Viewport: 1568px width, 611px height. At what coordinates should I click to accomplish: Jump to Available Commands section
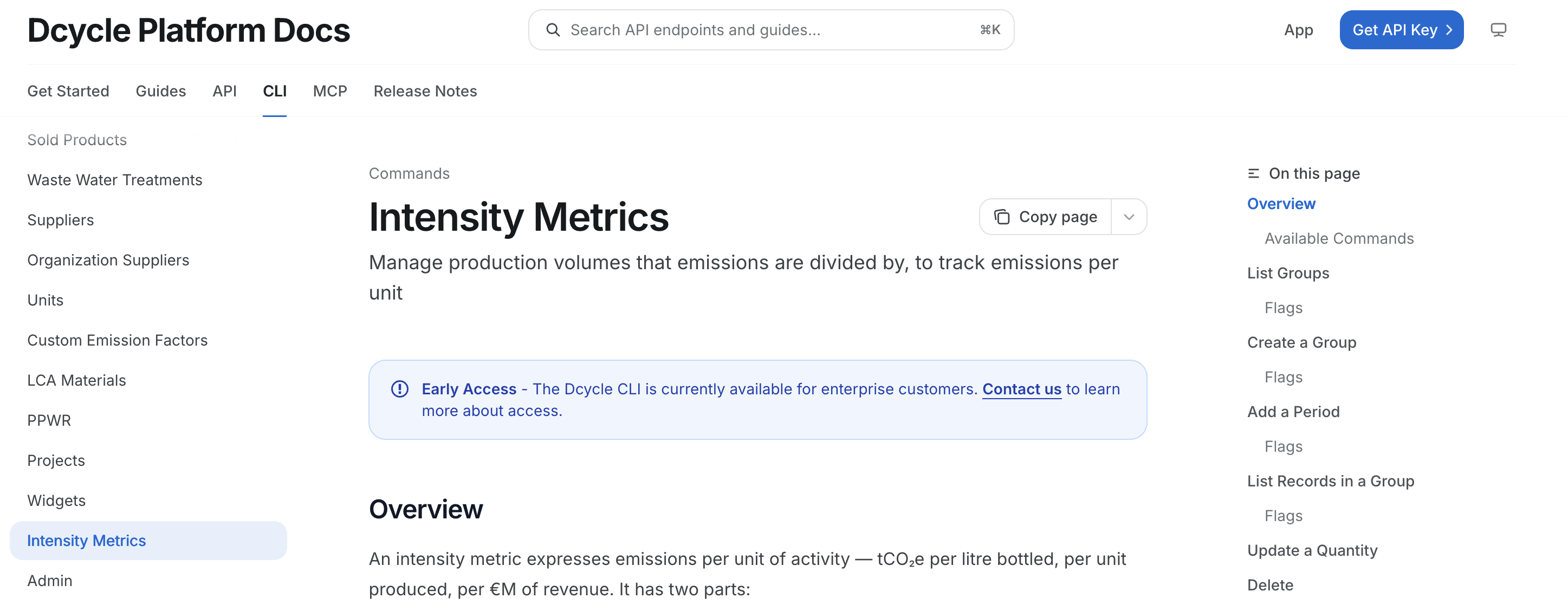[1339, 238]
